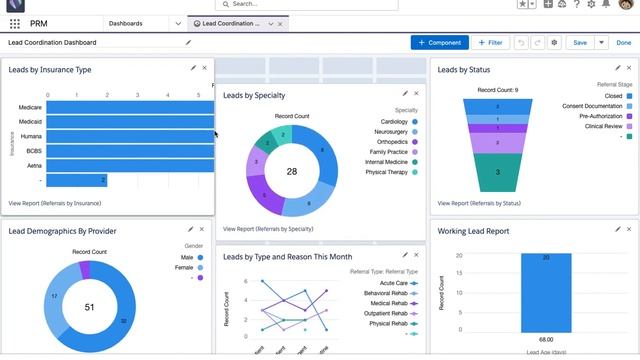Edit Leads by Type and Reason component
Image resolution: width=640 pixels, height=360 pixels.
point(405,255)
